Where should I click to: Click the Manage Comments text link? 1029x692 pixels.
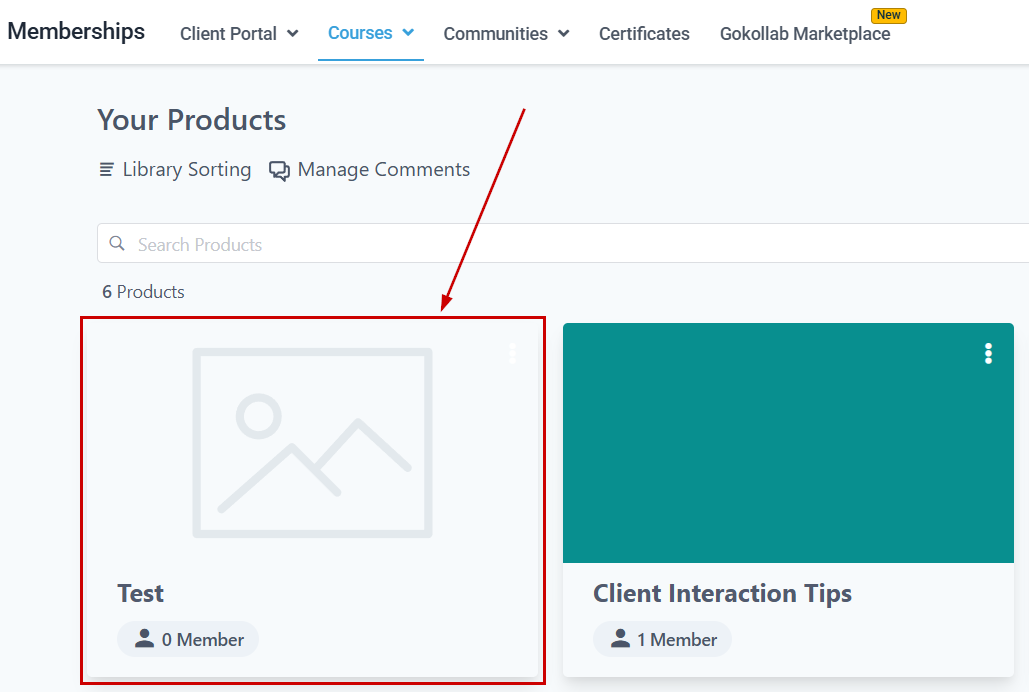click(x=383, y=170)
